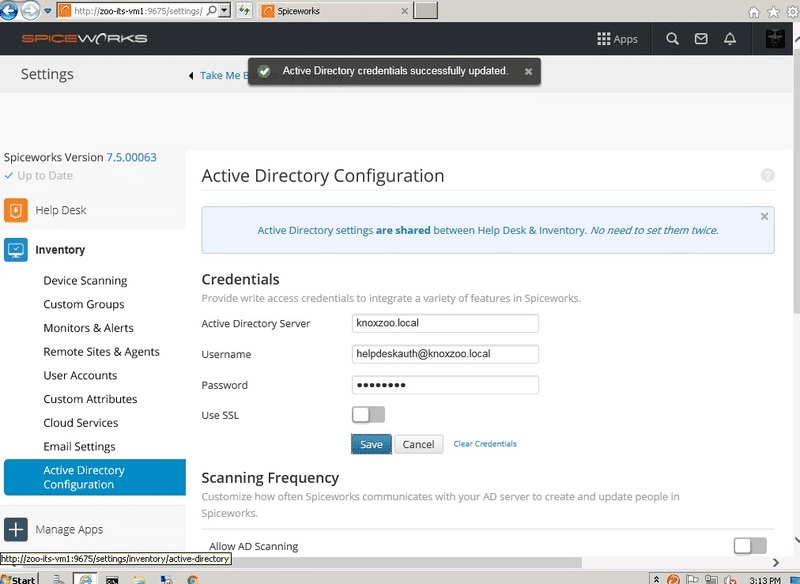Image resolution: width=800 pixels, height=584 pixels.
Task: Open a new blank browser tab
Action: 425,11
